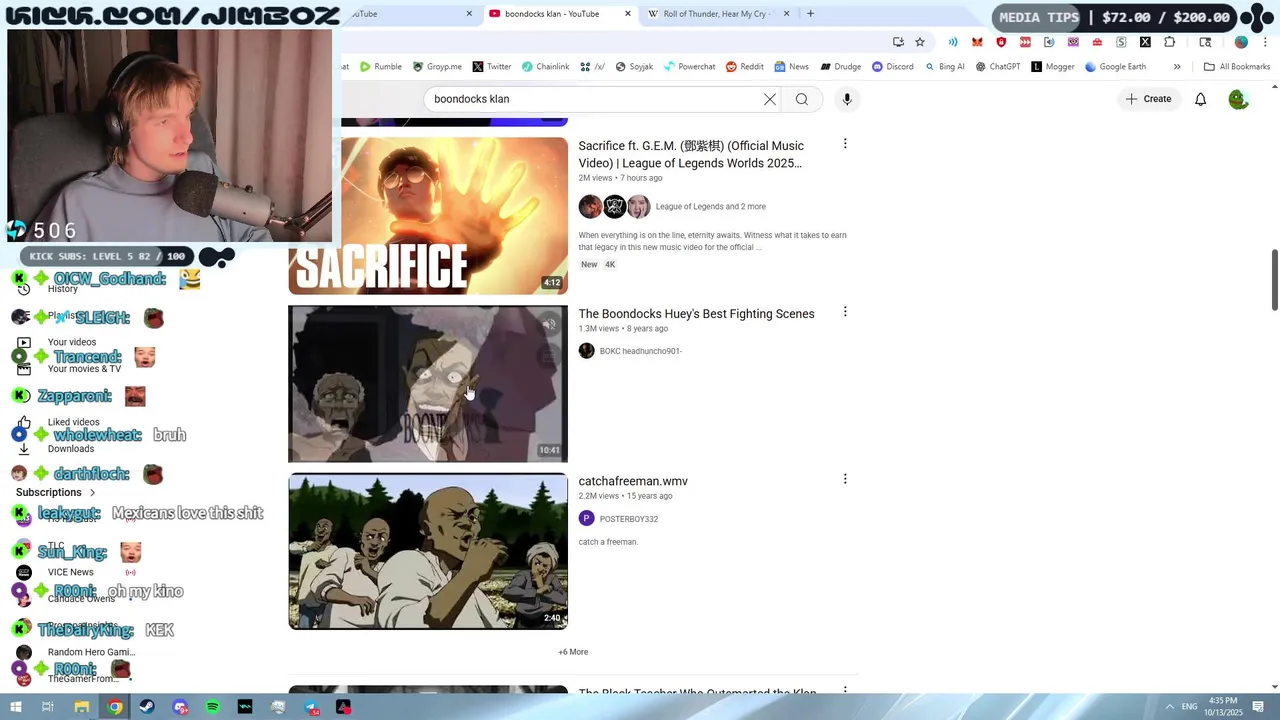Click the page vertical scrollbar thumb
This screenshot has width=1280, height=720.
[x=1275, y=280]
